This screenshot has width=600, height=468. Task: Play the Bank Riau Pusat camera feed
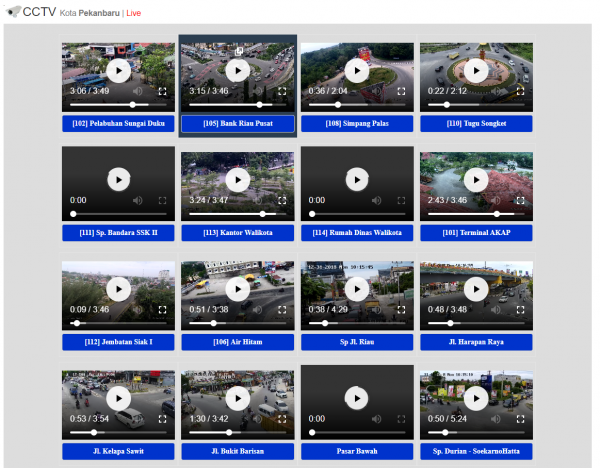coord(237,70)
